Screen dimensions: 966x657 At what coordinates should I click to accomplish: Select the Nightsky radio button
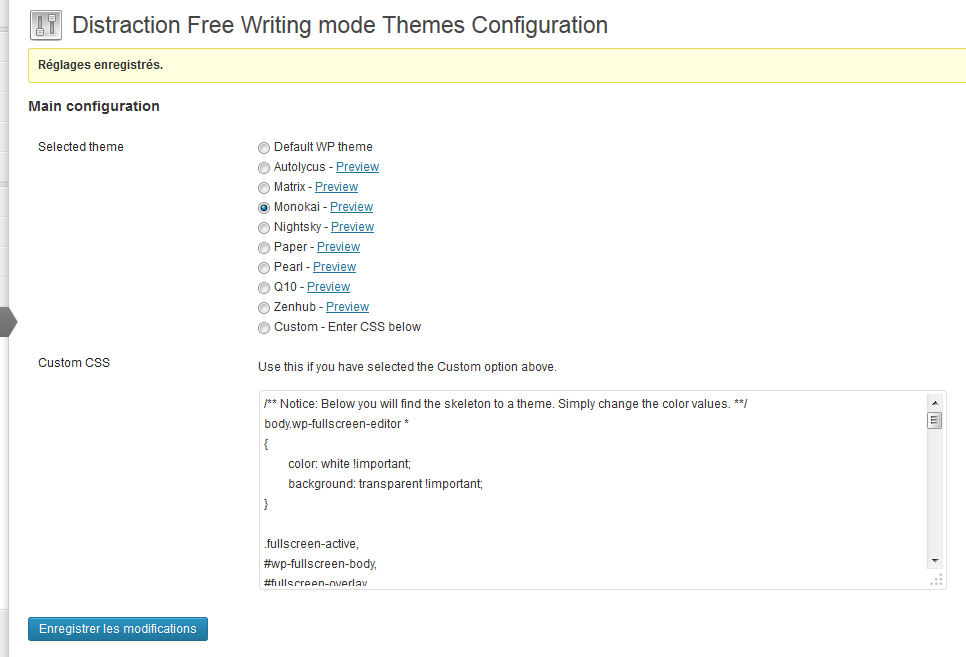264,228
